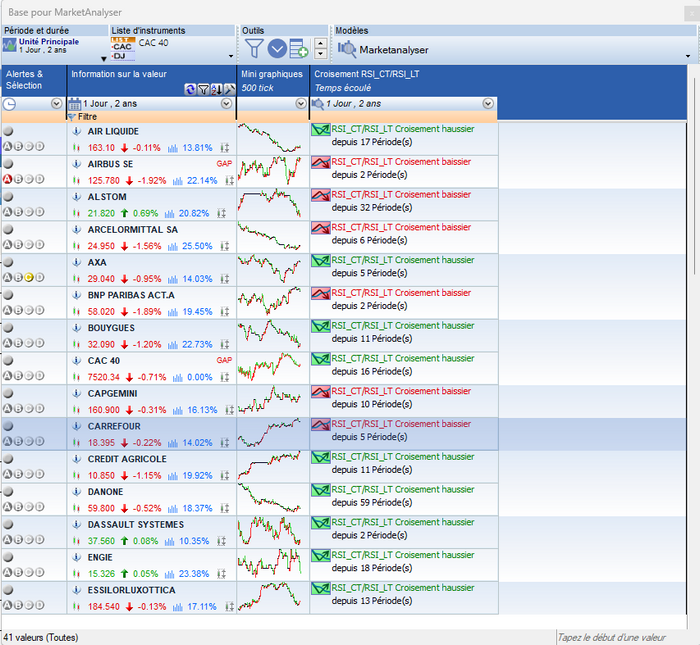Click the GAP indicator on the CAC 40 row
The height and width of the screenshot is (645, 700).
(224, 360)
